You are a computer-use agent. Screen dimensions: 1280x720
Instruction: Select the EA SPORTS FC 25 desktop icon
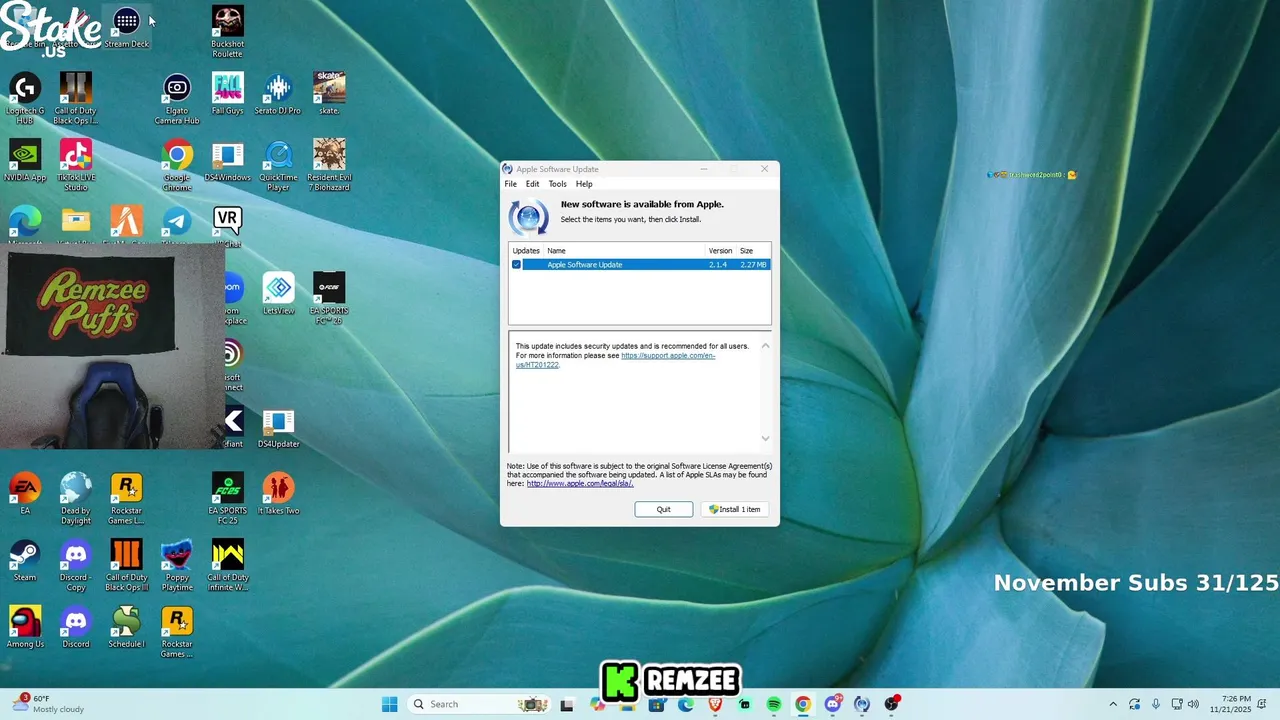coord(227,498)
